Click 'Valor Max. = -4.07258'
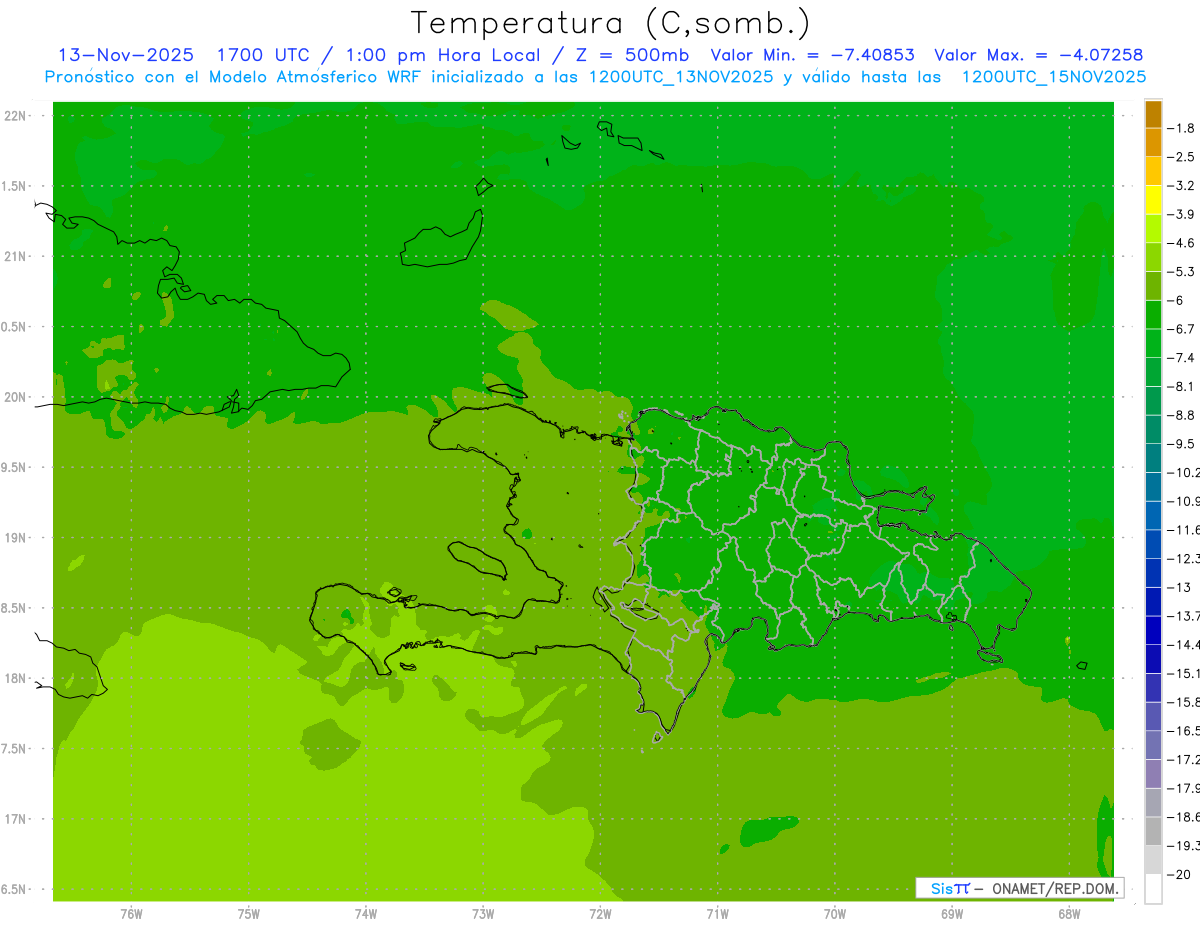Viewport: 1200px width, 927px height. pyautogui.click(x=1038, y=55)
